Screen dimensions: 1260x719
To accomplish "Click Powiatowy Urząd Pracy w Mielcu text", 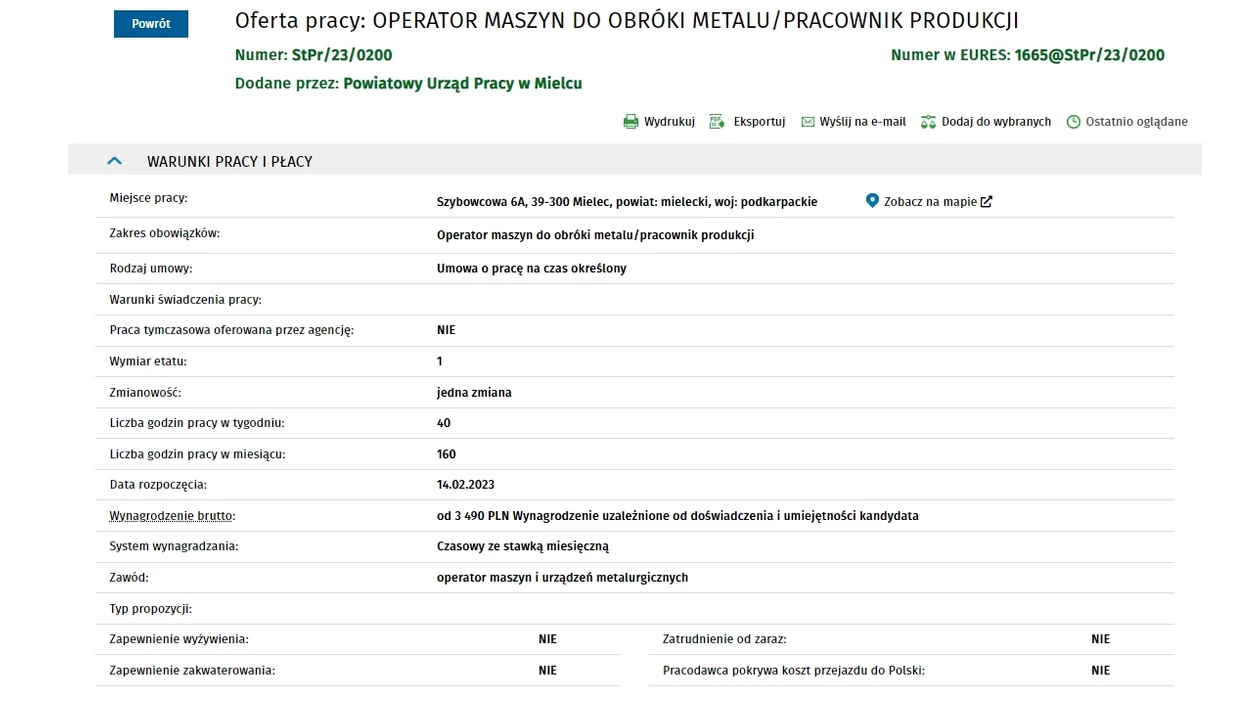I will pos(463,84).
